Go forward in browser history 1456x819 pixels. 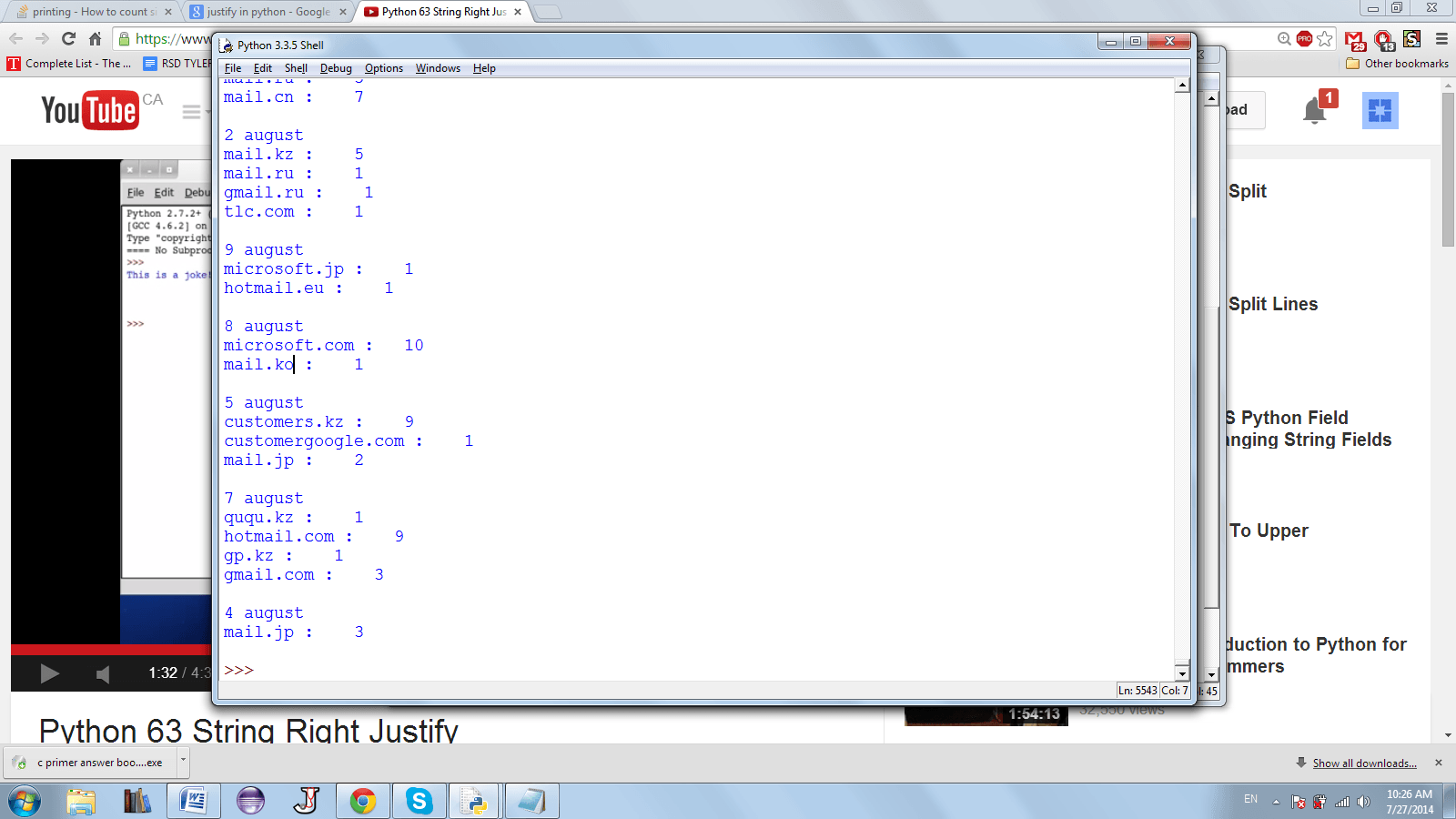tap(42, 38)
